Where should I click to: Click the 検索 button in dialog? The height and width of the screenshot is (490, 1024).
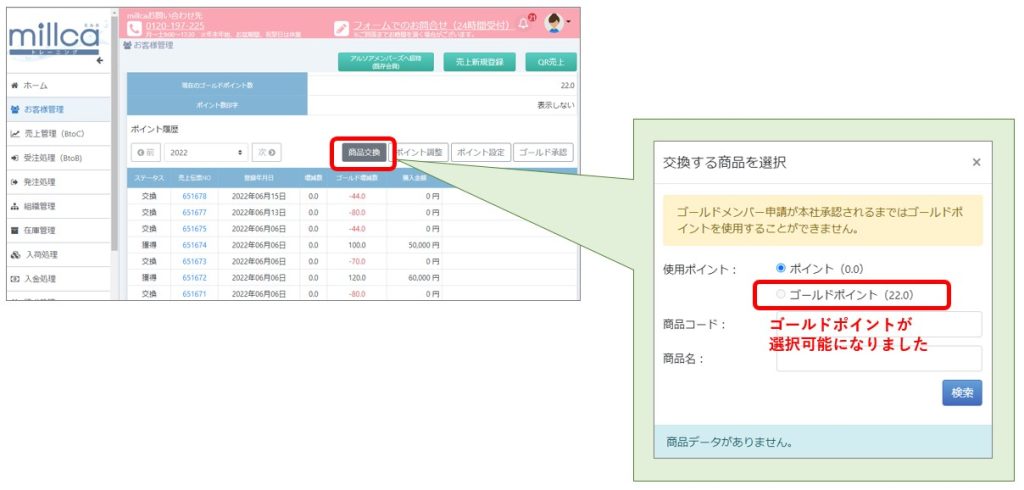point(961,393)
